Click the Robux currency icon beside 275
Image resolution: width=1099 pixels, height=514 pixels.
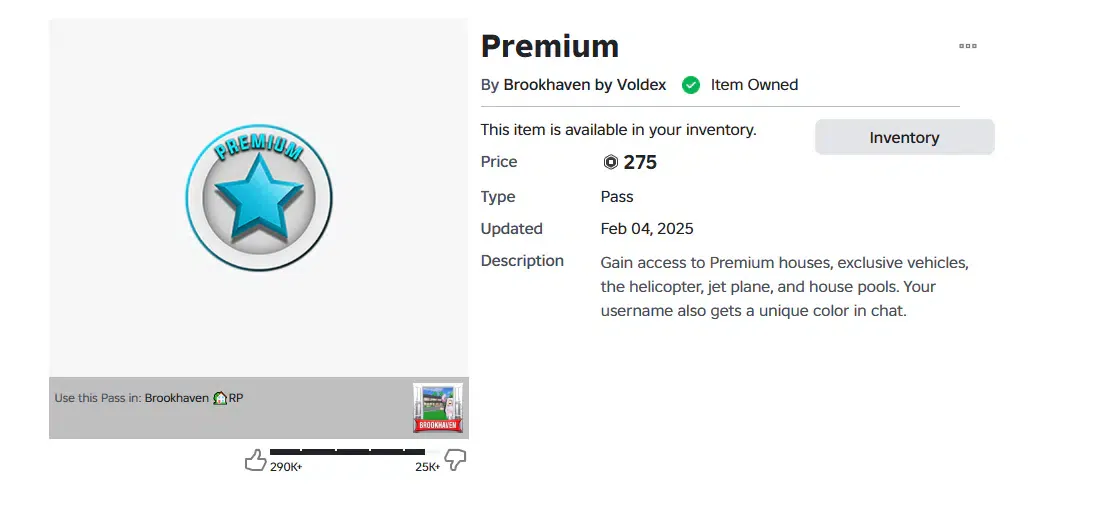click(610, 163)
